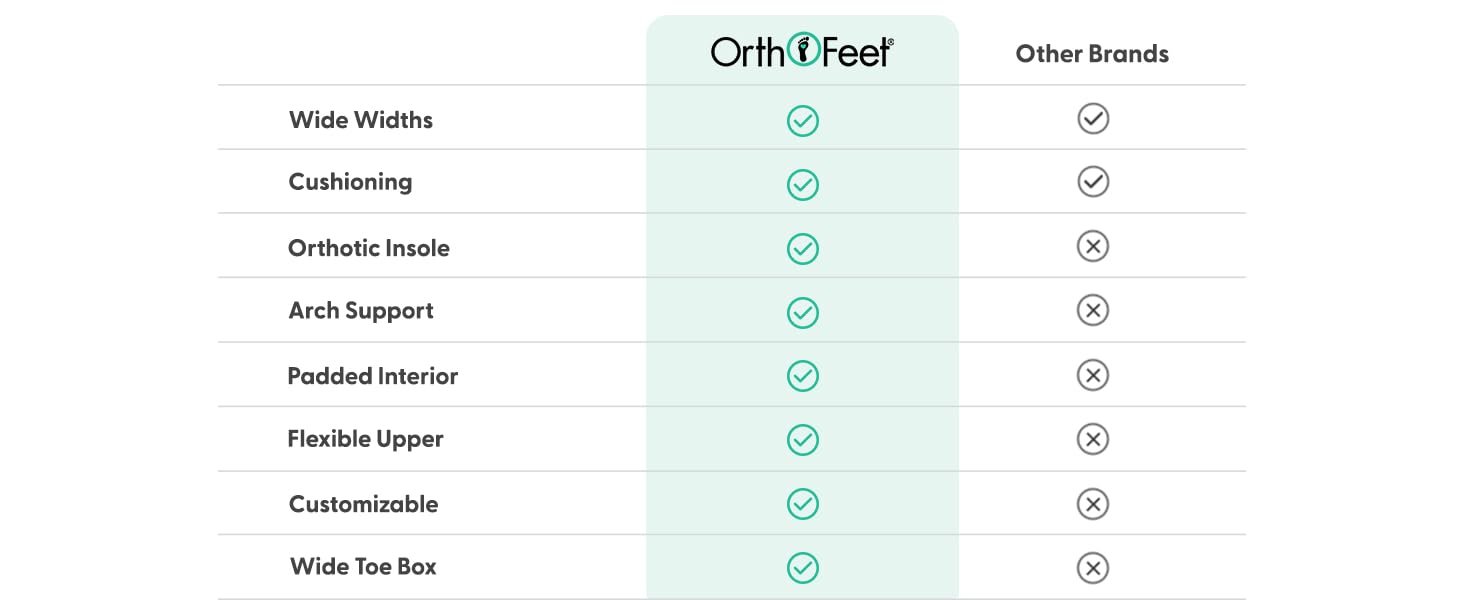1464x600 pixels.
Task: Click OrthoFeet's green check for Wide Widths
Action: point(802,121)
